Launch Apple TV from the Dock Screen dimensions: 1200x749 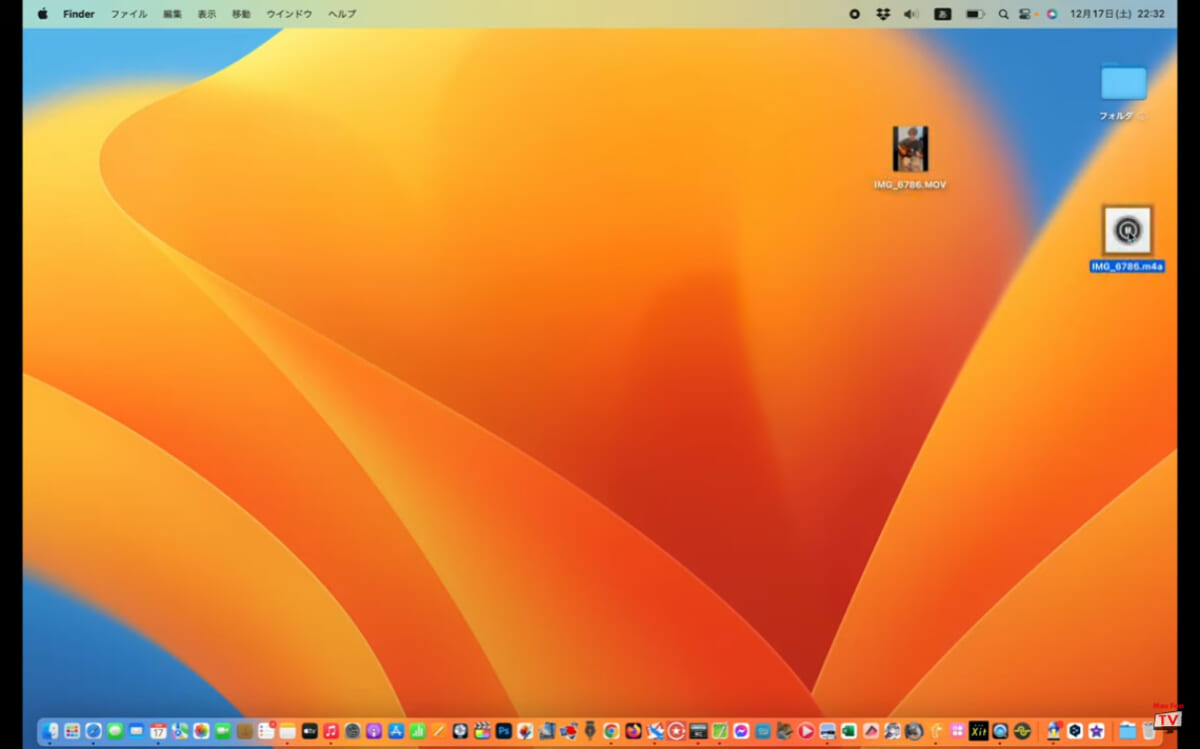coord(309,731)
